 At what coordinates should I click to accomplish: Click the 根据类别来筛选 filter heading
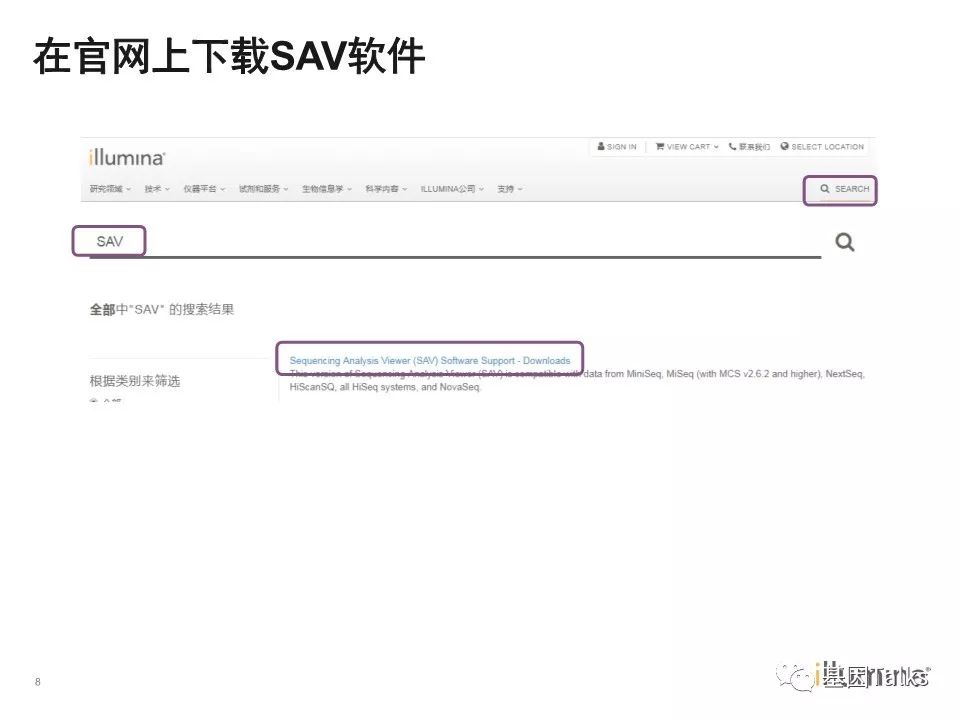point(135,381)
